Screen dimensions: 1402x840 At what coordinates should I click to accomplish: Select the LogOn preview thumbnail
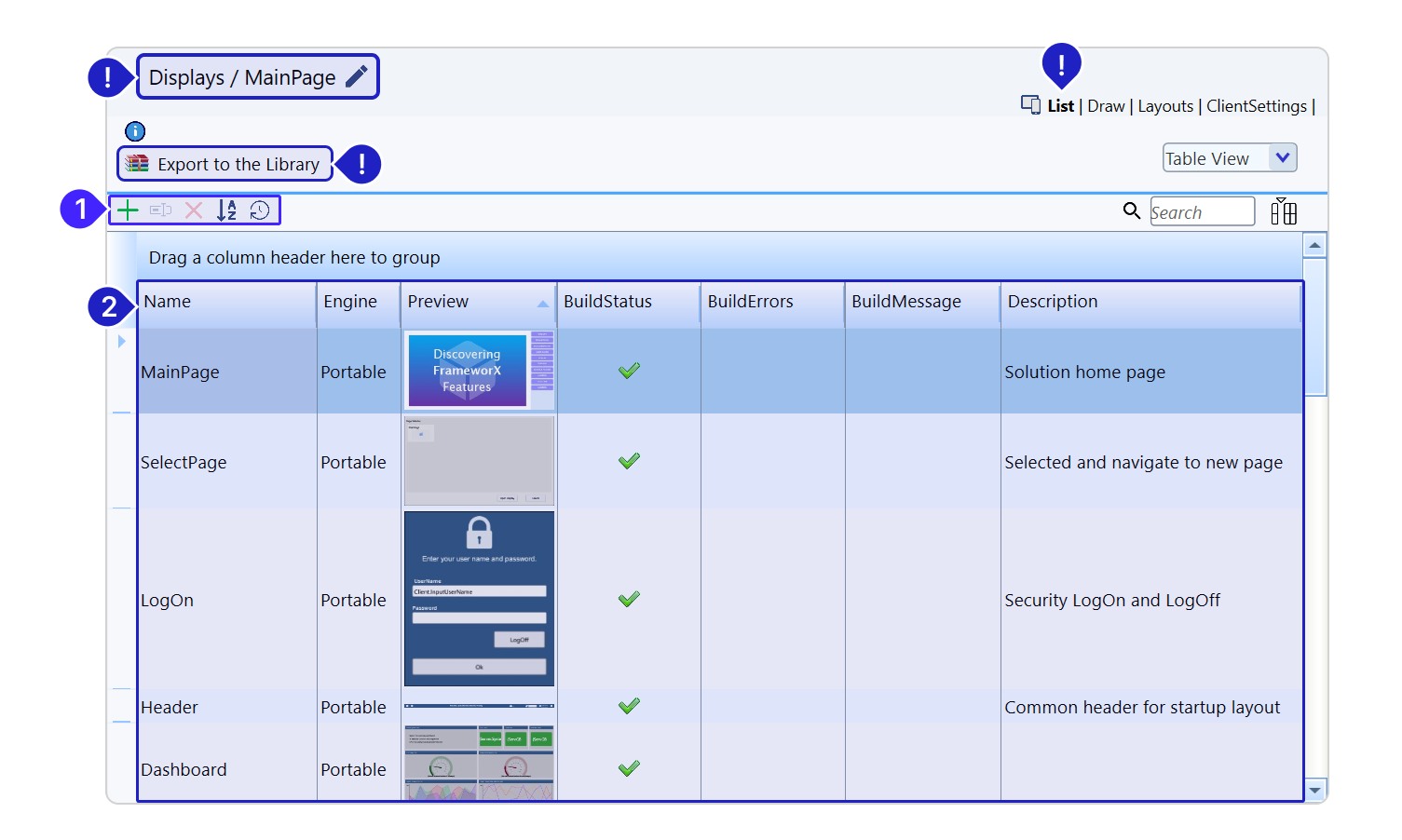(479, 599)
